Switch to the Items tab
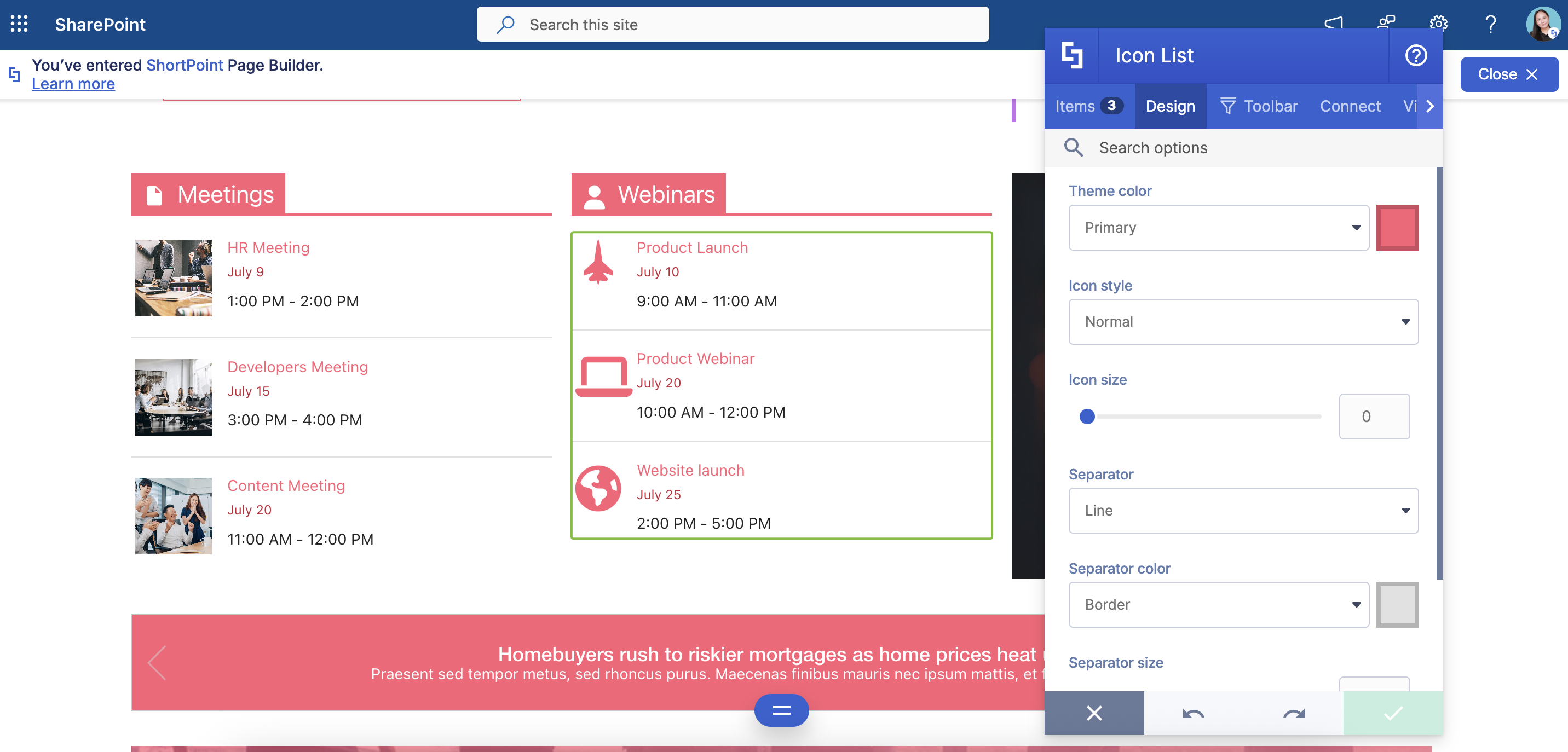Viewport: 1568px width, 752px height. [1088, 107]
